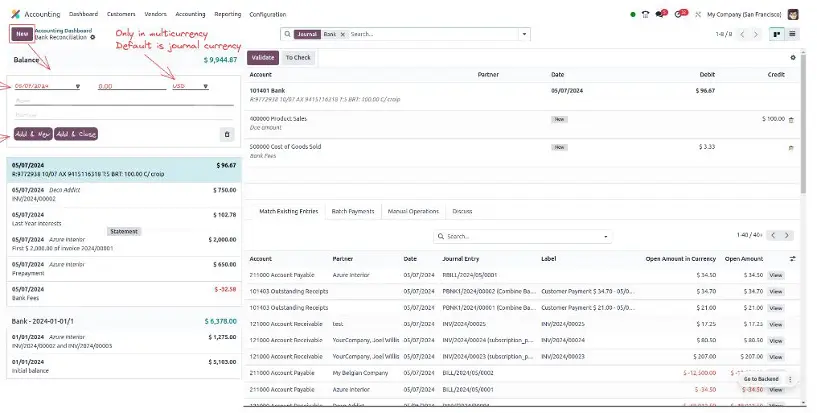Open the Reporting menu
The image size is (818, 414).
tap(227, 14)
